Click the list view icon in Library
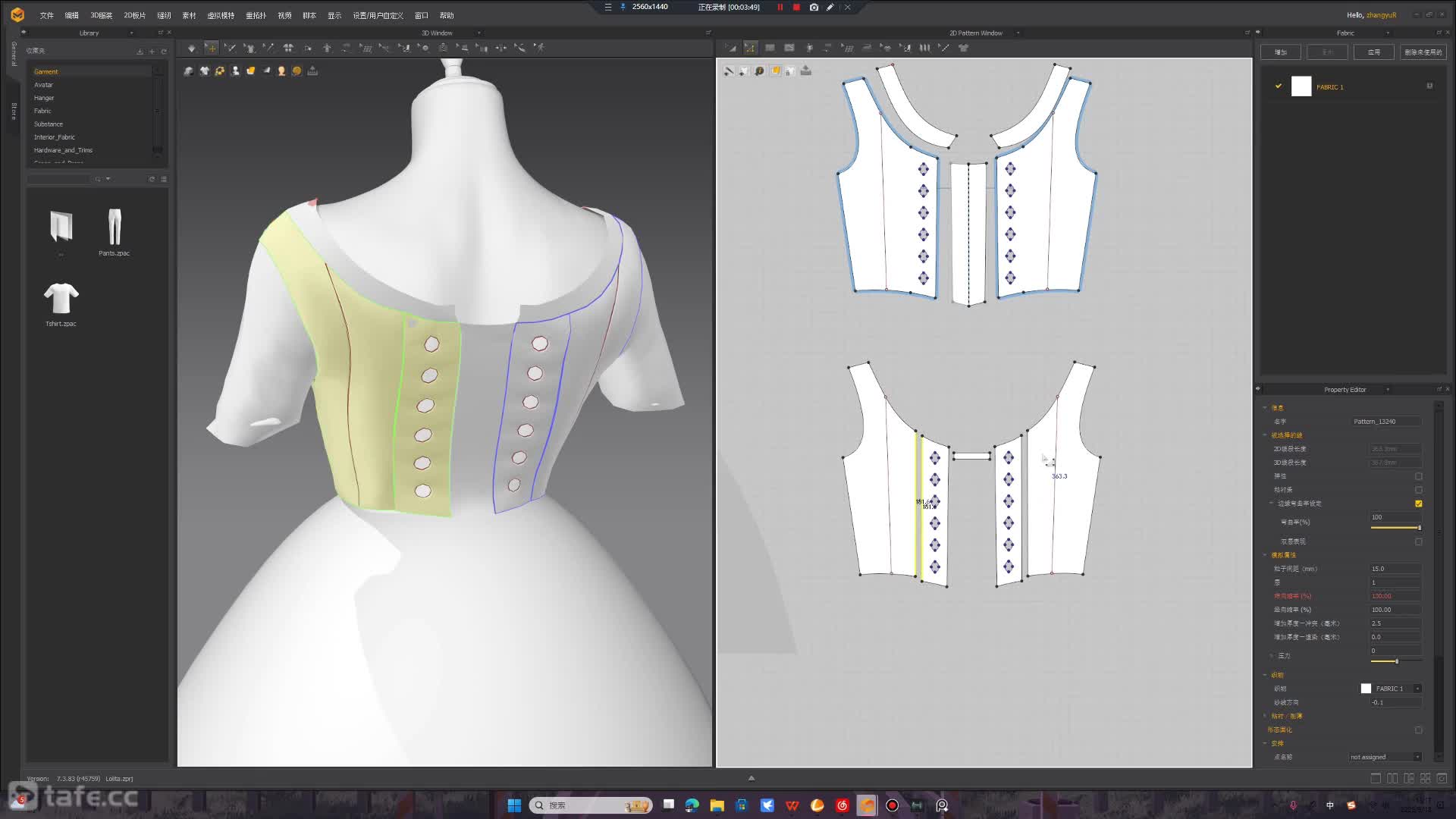Screen dimensions: 1456x819 coord(164,179)
